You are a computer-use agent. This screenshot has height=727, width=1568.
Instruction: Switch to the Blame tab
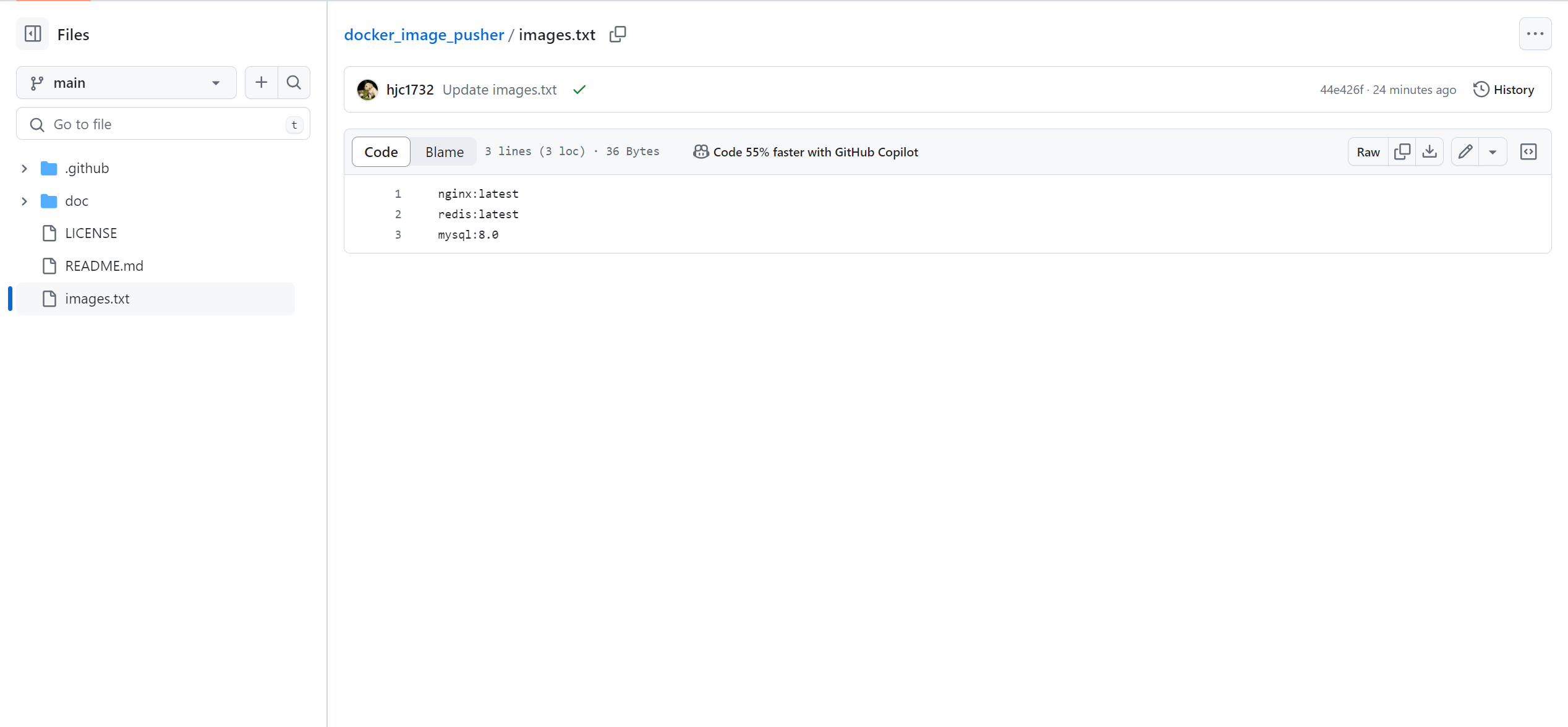444,151
